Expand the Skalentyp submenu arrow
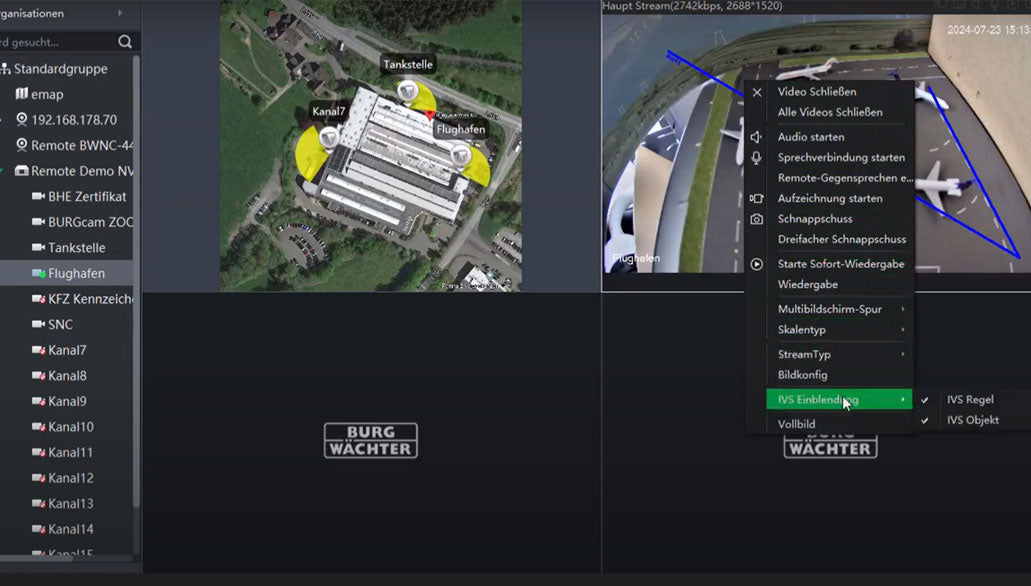Screen dimensions: 1031x586 903,330
